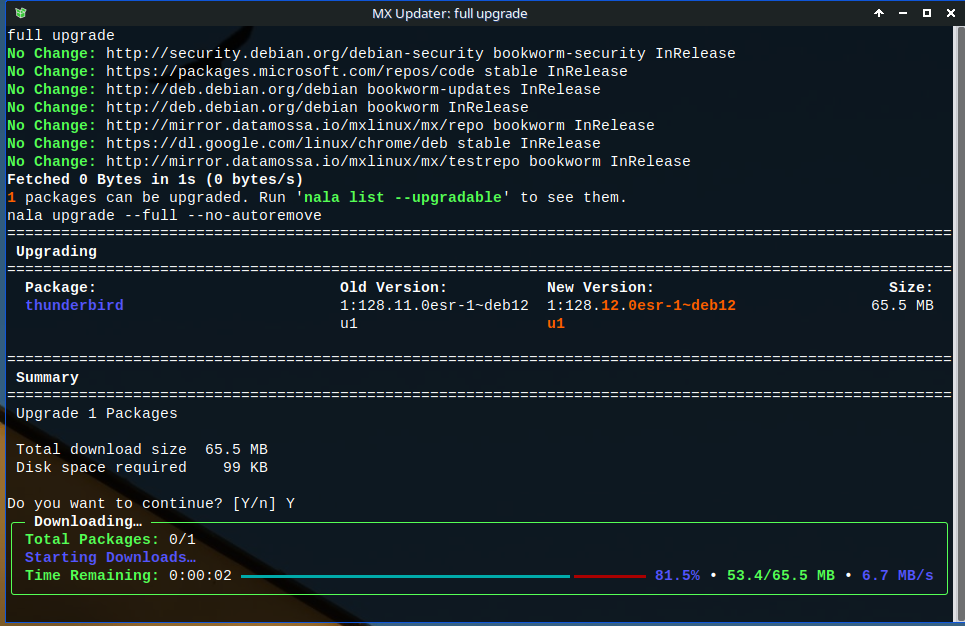This screenshot has width=965, height=626.
Task: Click the 'Do you want to continue? [Y/n]' prompt
Action: (x=142, y=504)
